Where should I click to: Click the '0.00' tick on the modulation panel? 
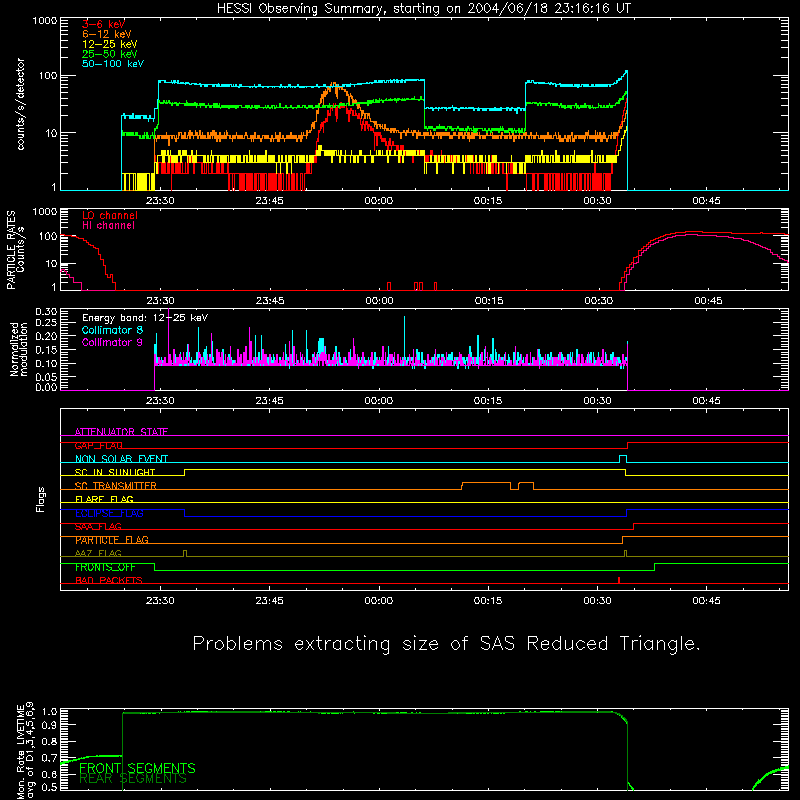(46, 387)
